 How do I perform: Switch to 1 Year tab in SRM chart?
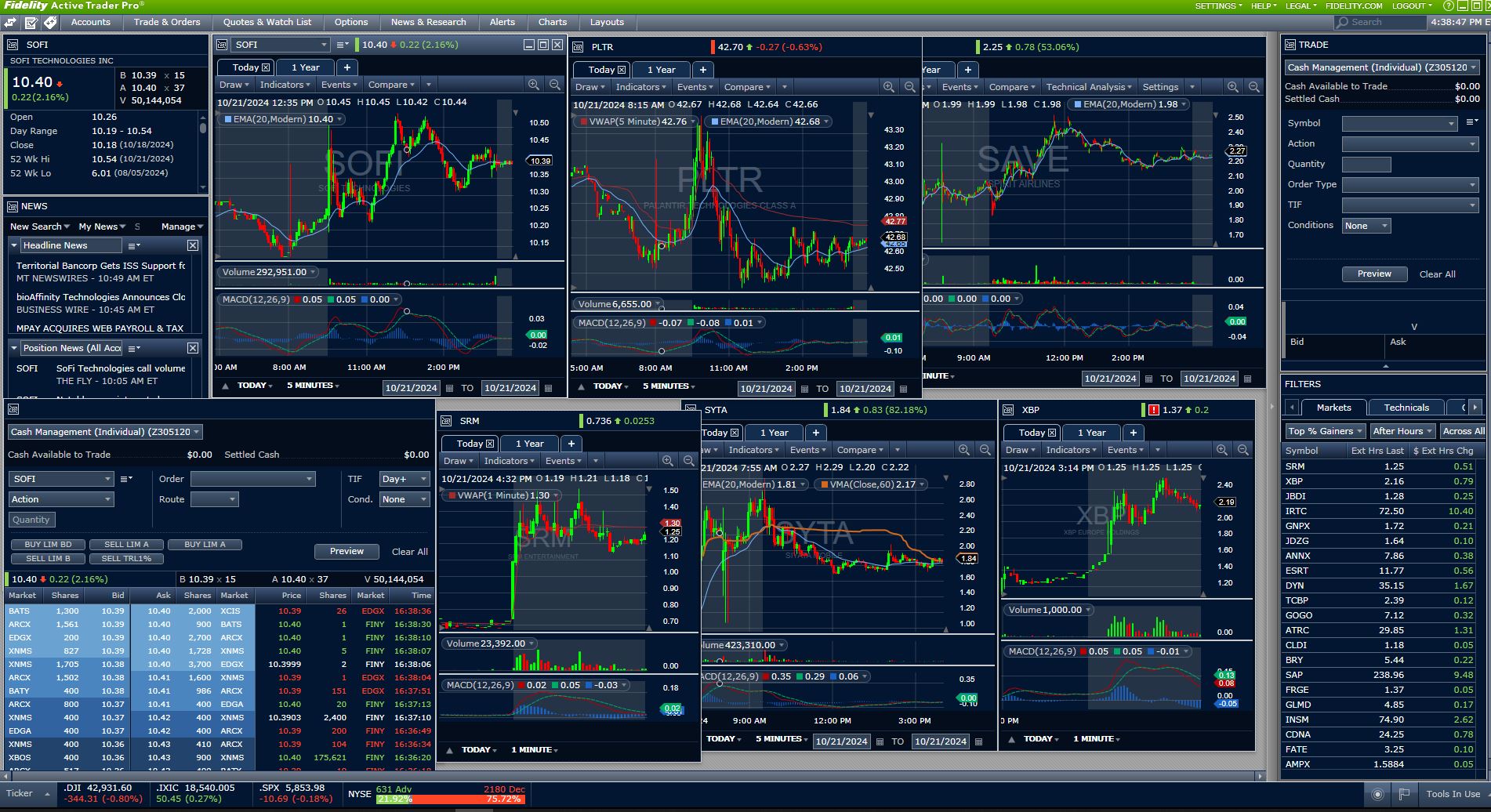[529, 444]
